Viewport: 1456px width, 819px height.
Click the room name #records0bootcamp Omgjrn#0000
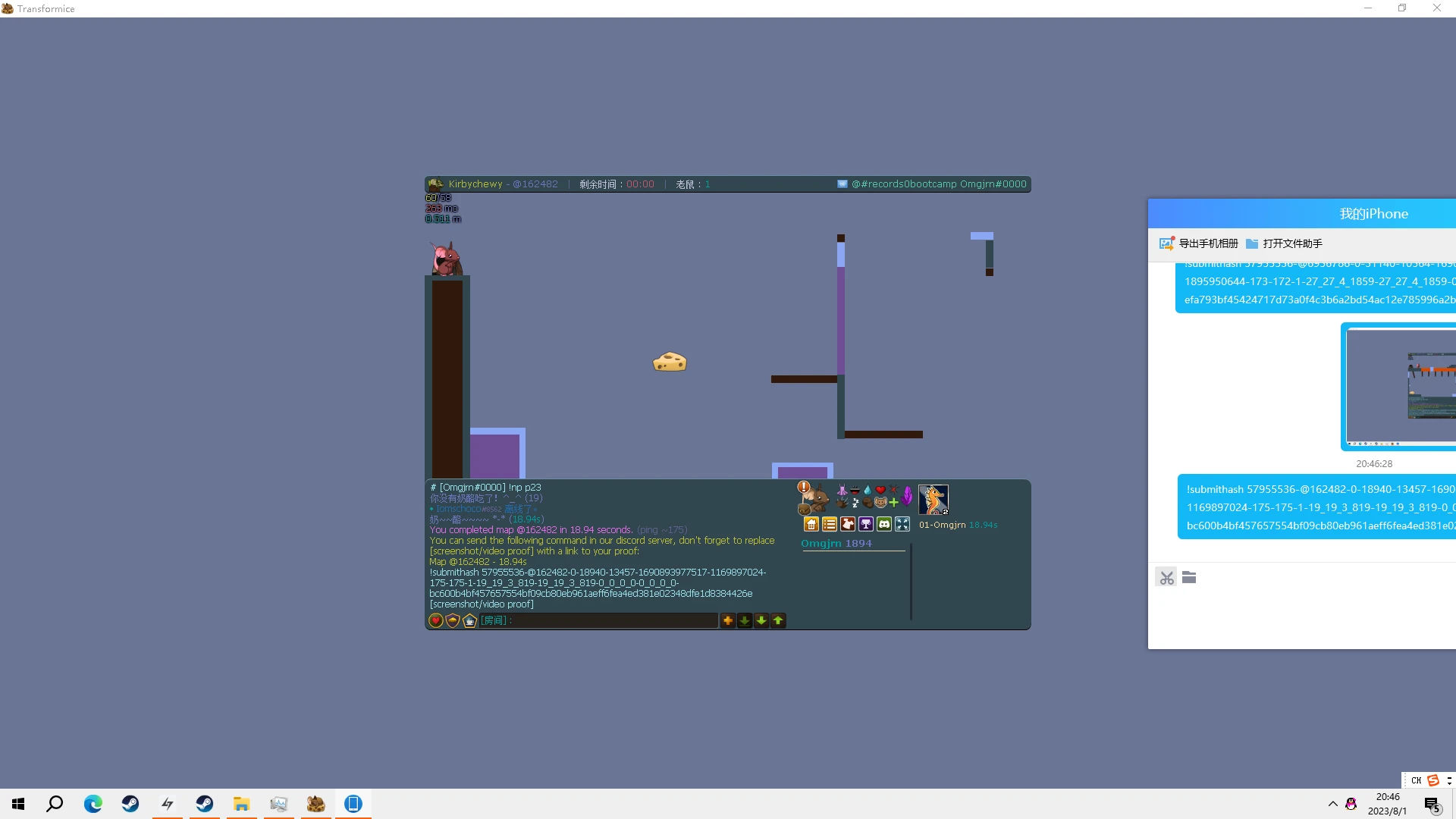(939, 184)
